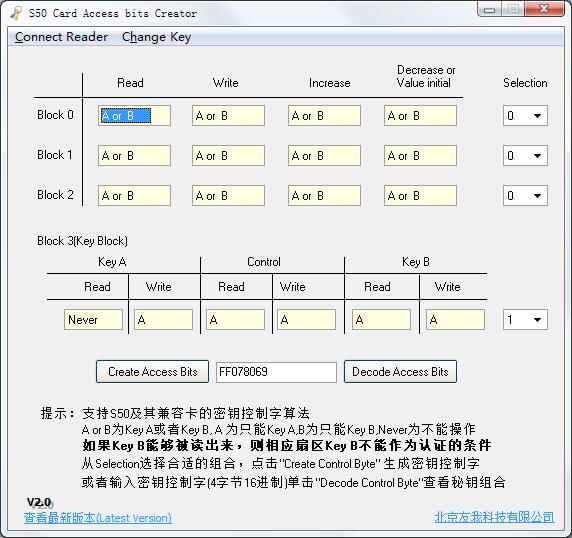
Task: Click the Create Access Bits button
Action: [x=152, y=372]
